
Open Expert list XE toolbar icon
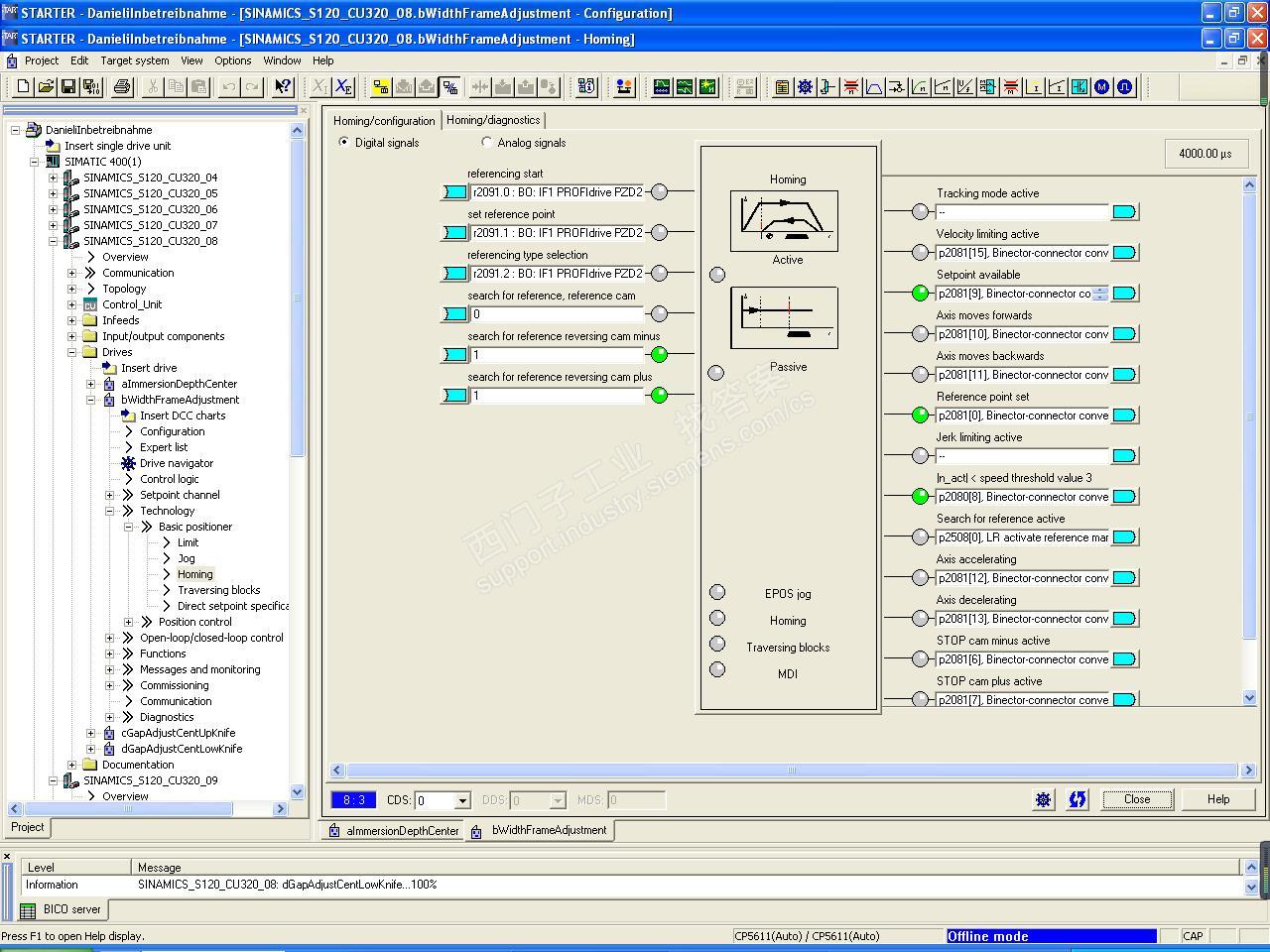[x=343, y=87]
